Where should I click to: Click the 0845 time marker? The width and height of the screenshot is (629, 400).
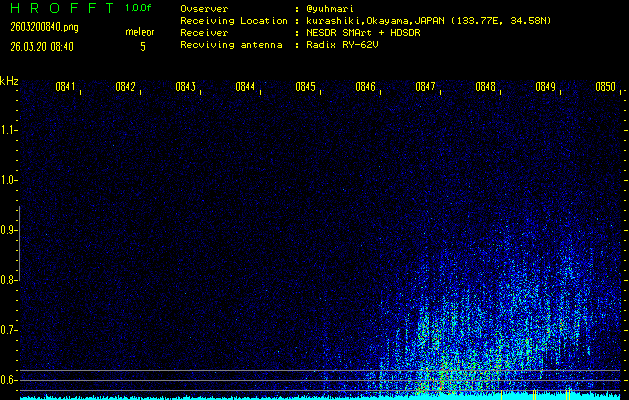point(306,87)
